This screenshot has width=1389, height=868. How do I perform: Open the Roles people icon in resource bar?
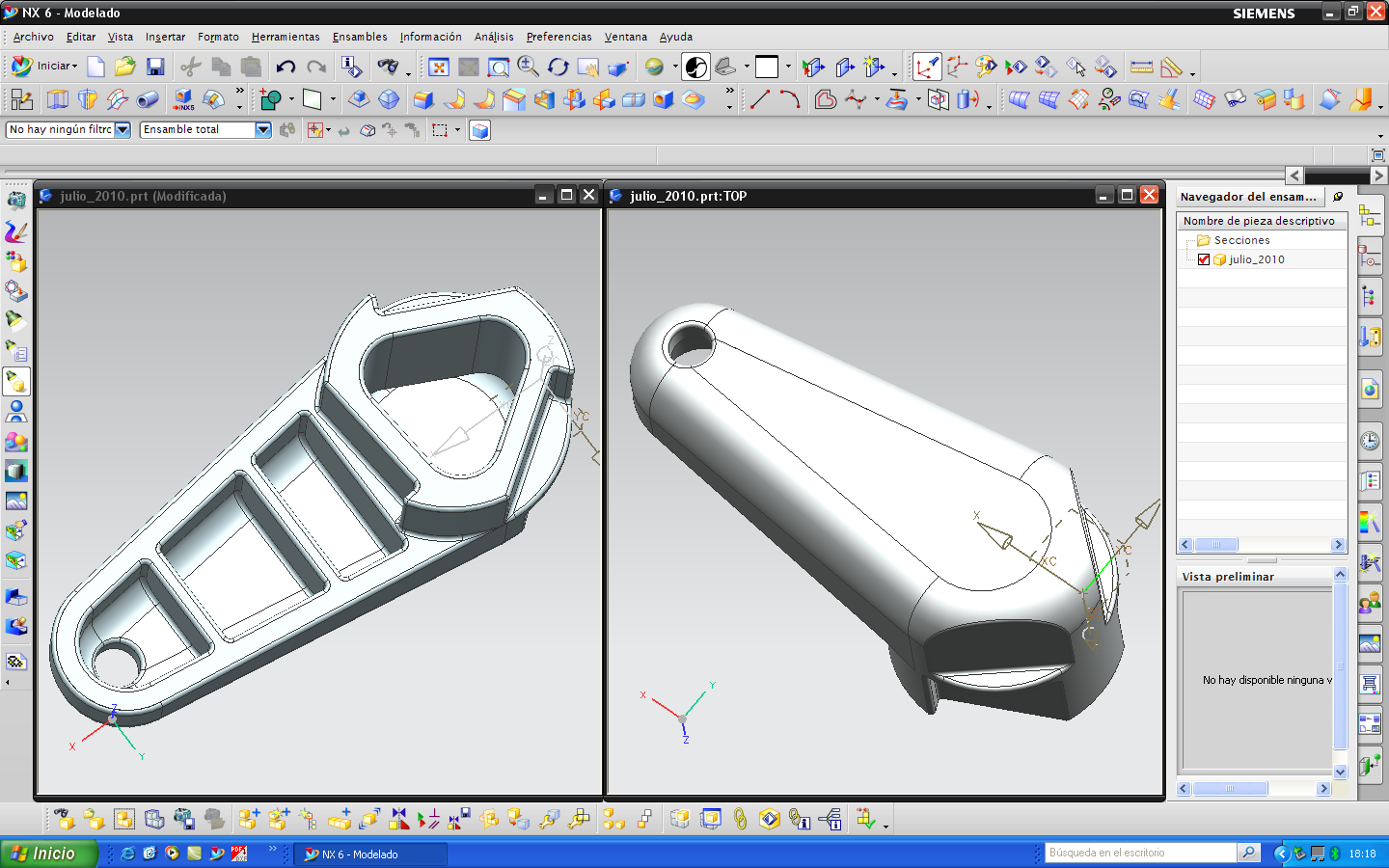1370,604
